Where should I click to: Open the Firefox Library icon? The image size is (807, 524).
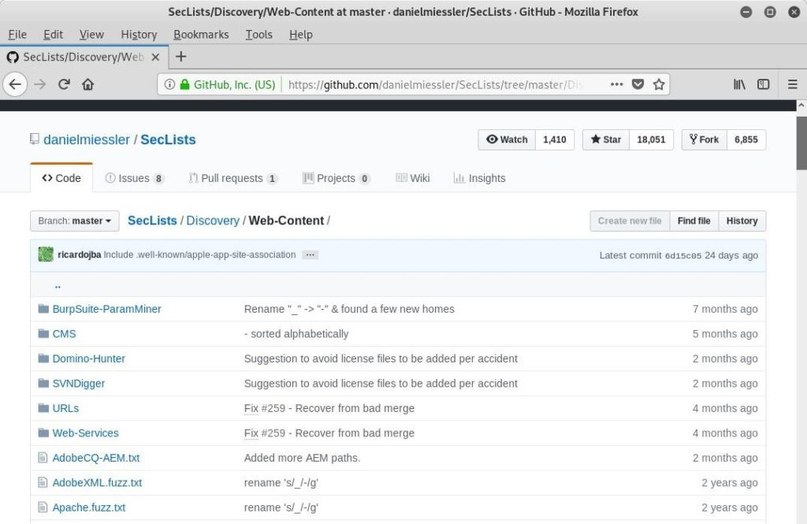click(x=739, y=85)
